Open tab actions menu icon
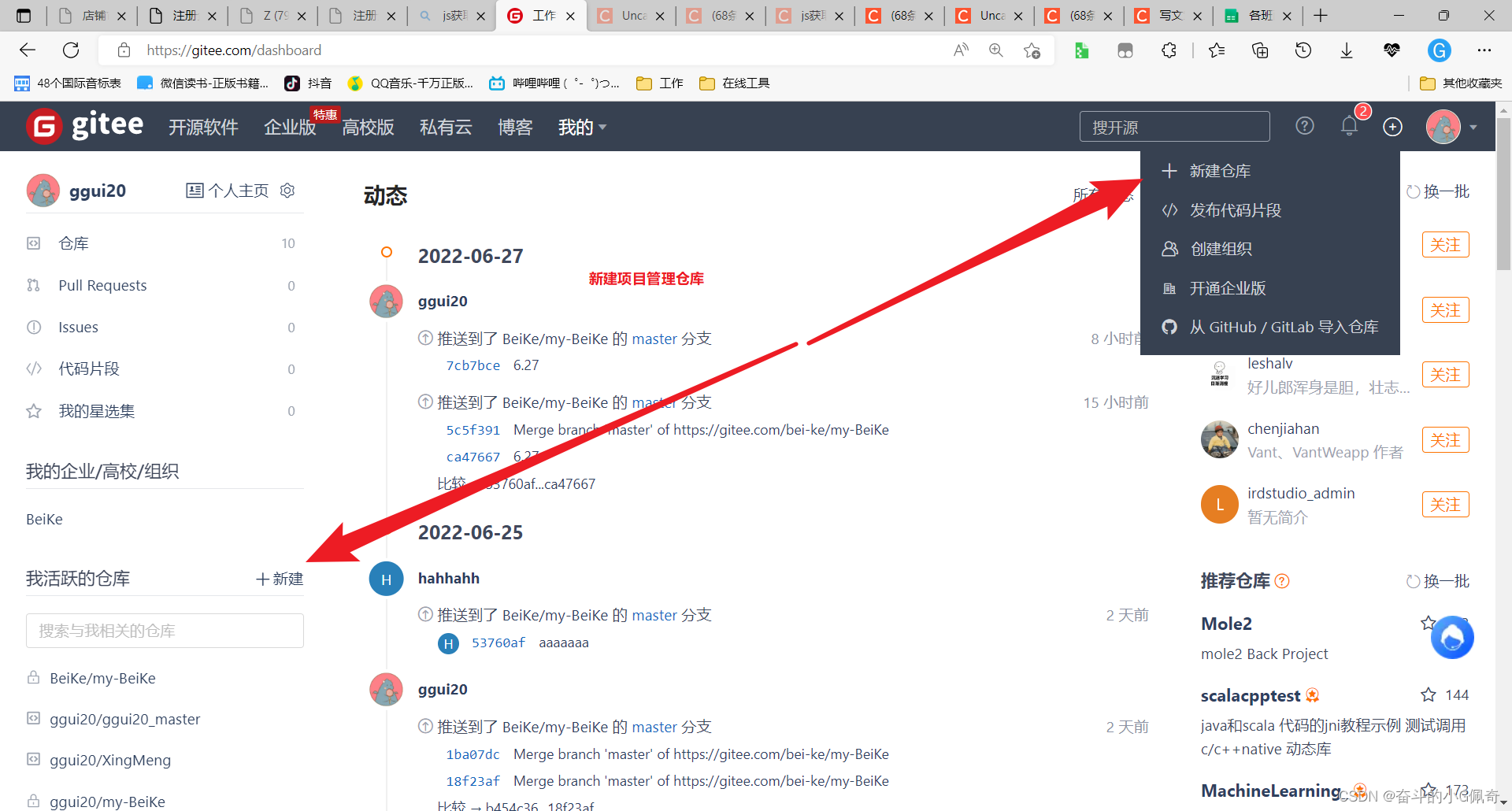 [24, 16]
